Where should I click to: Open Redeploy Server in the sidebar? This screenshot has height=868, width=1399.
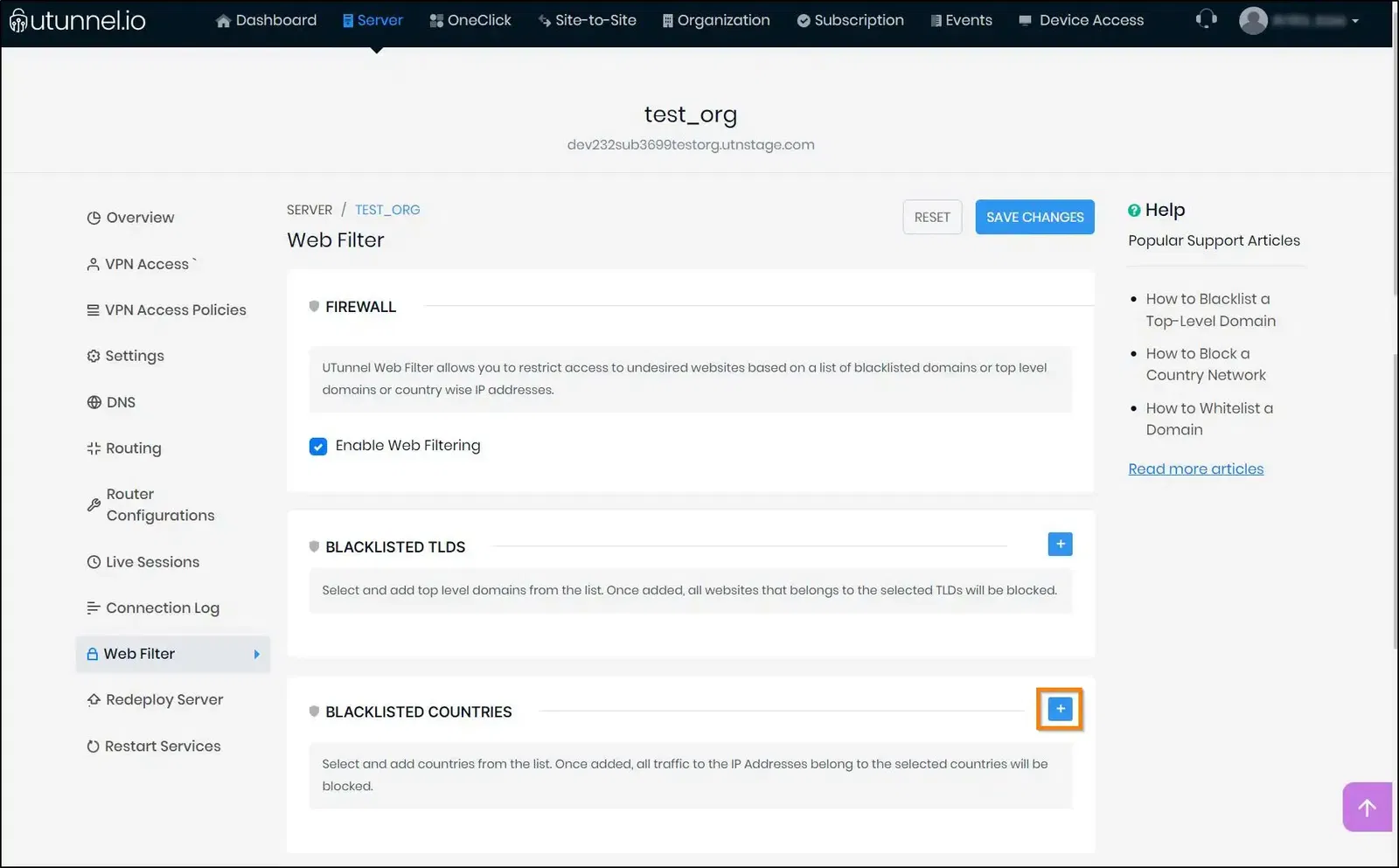[x=155, y=700]
